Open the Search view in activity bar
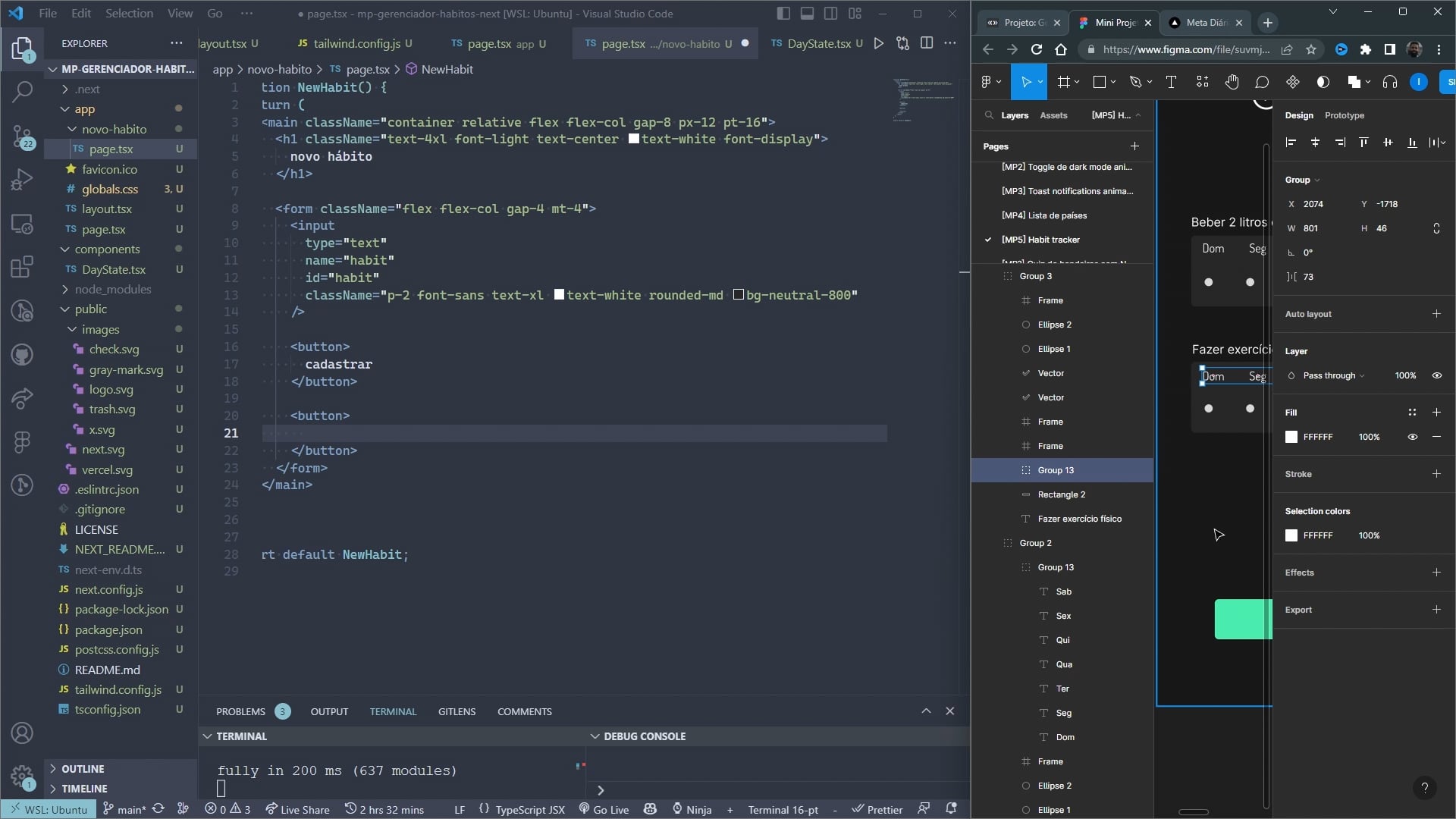 click(x=22, y=92)
